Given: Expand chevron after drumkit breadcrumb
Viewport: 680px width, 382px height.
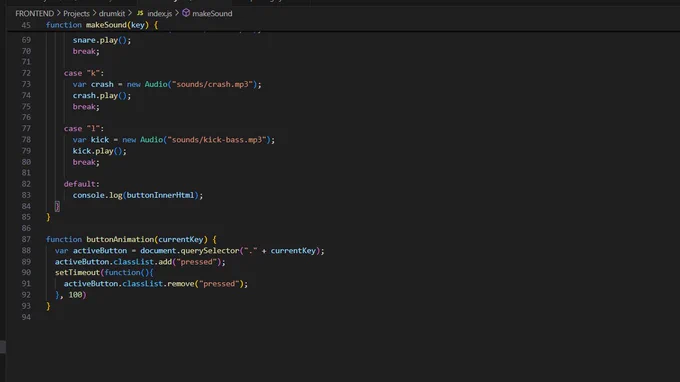Looking at the screenshot, I should [x=130, y=13].
